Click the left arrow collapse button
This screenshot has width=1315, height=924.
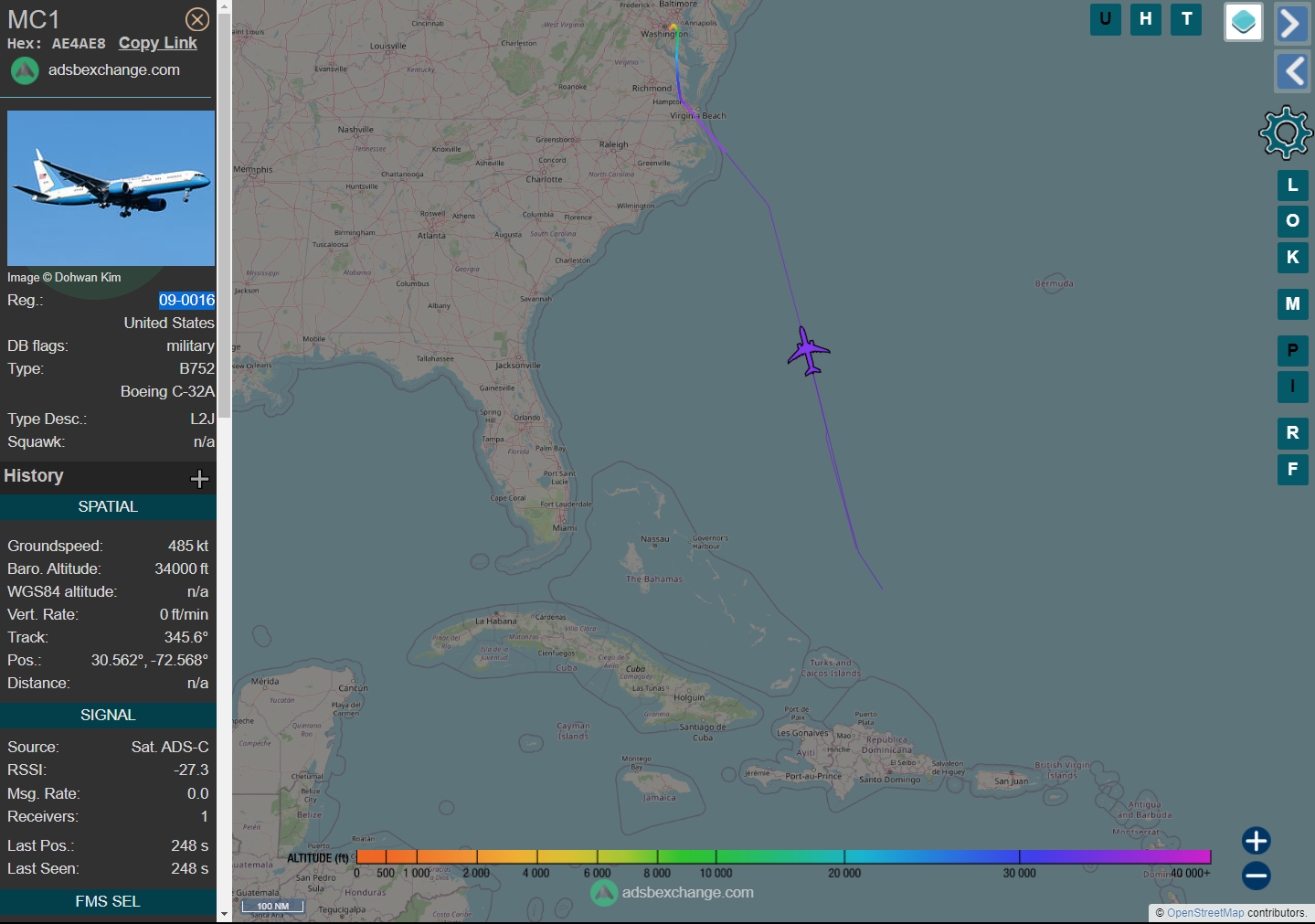pyautogui.click(x=1292, y=71)
